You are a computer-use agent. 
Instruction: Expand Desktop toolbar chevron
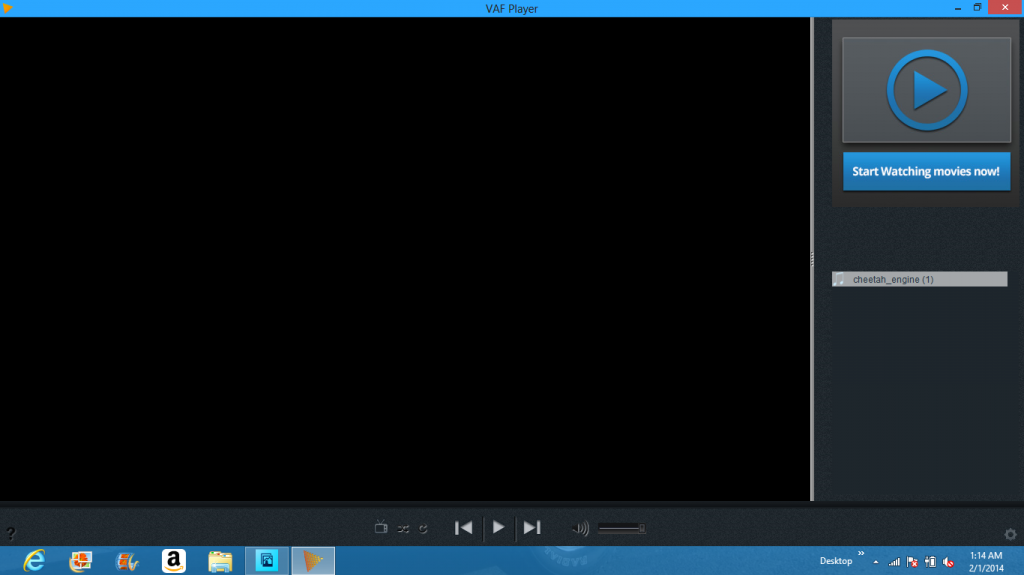[861, 553]
